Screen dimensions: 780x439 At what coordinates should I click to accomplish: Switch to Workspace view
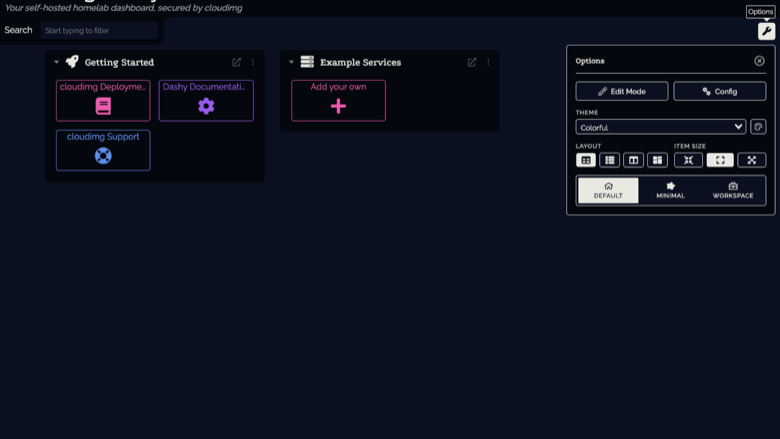pyautogui.click(x=733, y=190)
